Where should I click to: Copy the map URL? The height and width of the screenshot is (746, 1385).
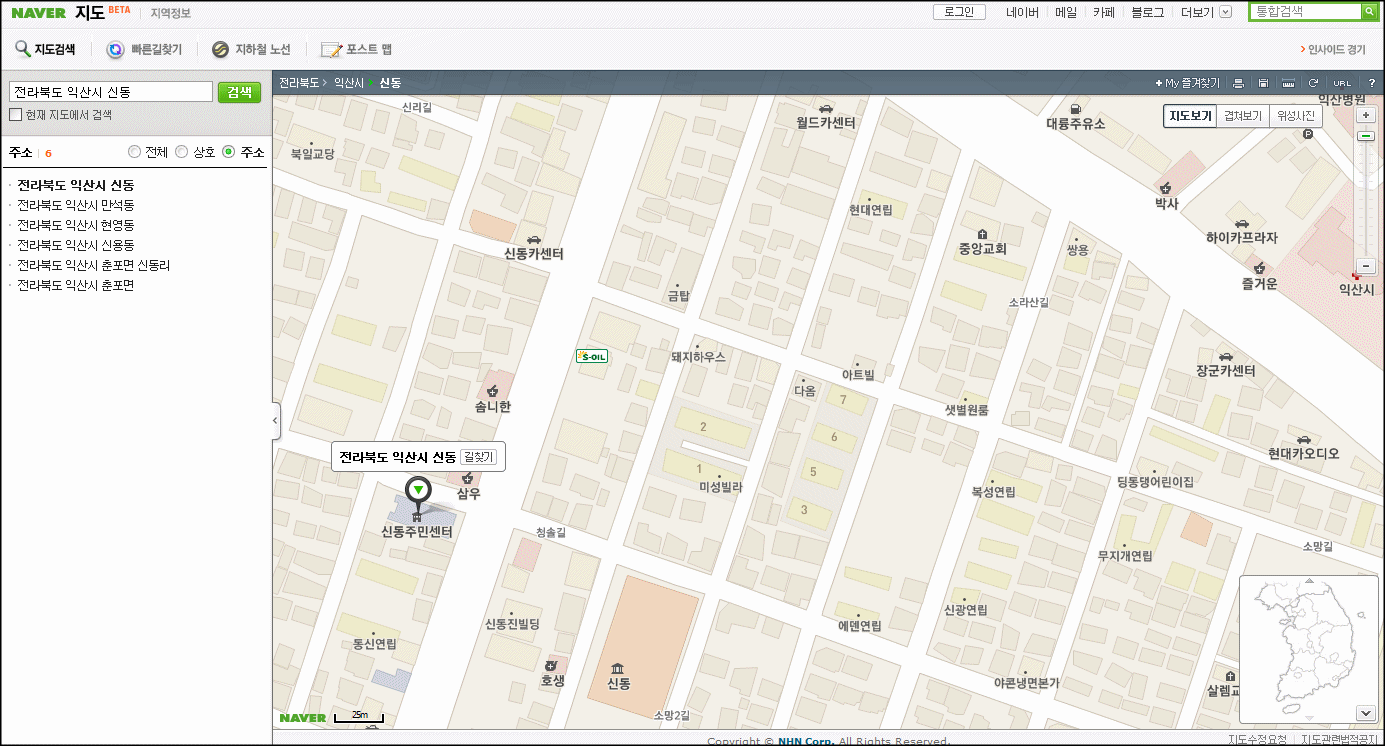click(1342, 83)
